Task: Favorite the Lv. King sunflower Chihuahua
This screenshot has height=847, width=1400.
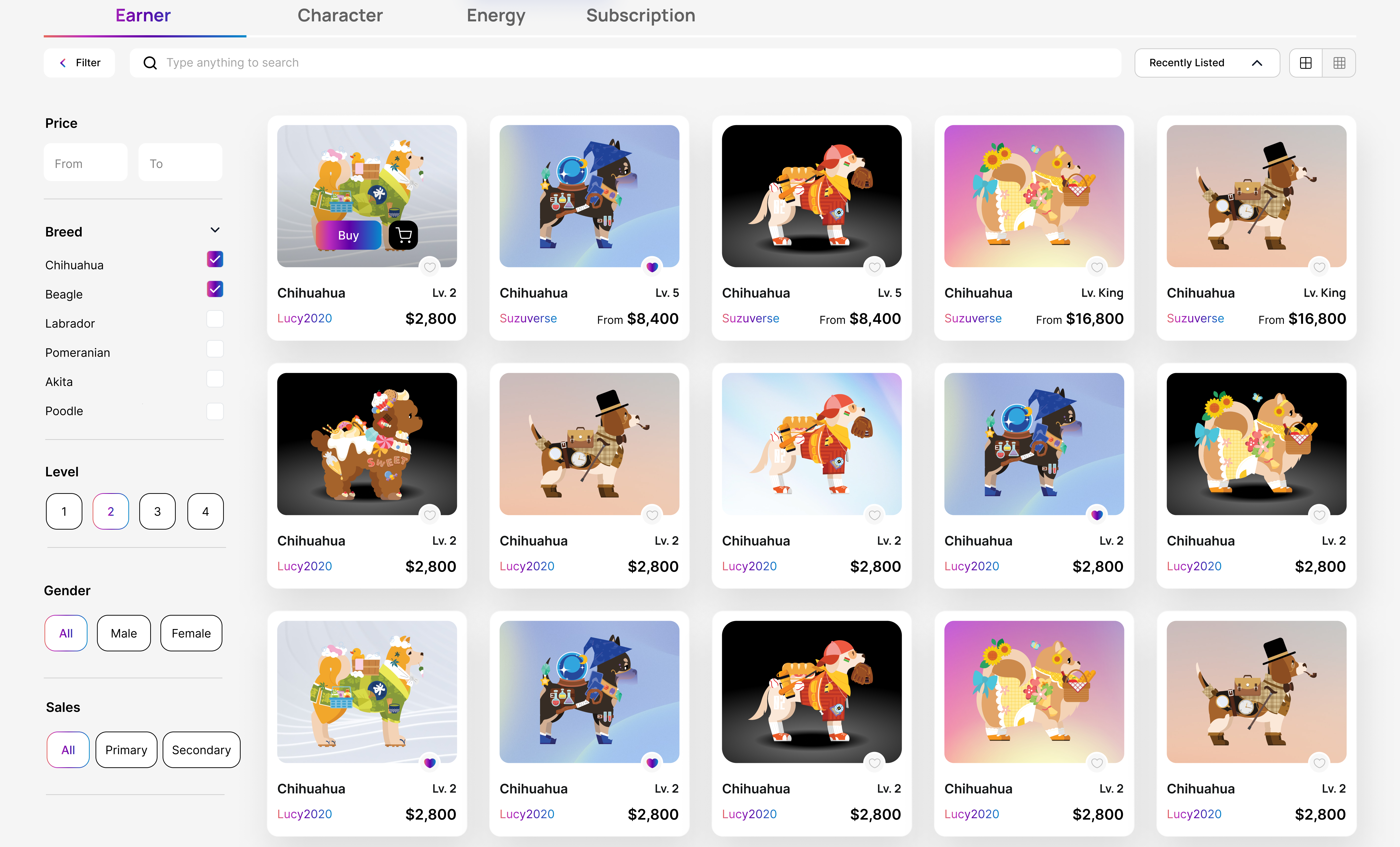Action: pyautogui.click(x=1097, y=267)
